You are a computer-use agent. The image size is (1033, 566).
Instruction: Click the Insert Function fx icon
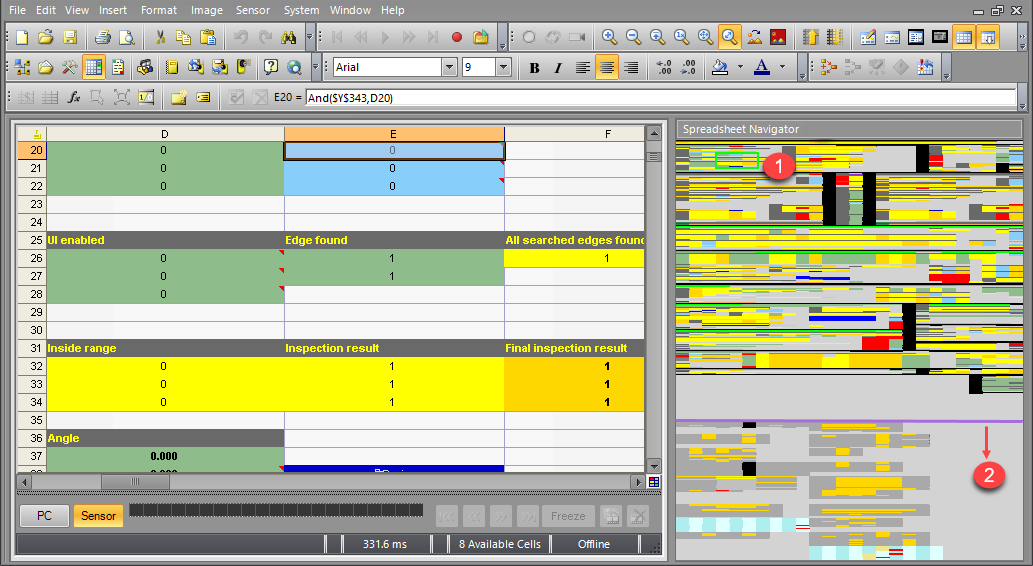click(x=74, y=98)
